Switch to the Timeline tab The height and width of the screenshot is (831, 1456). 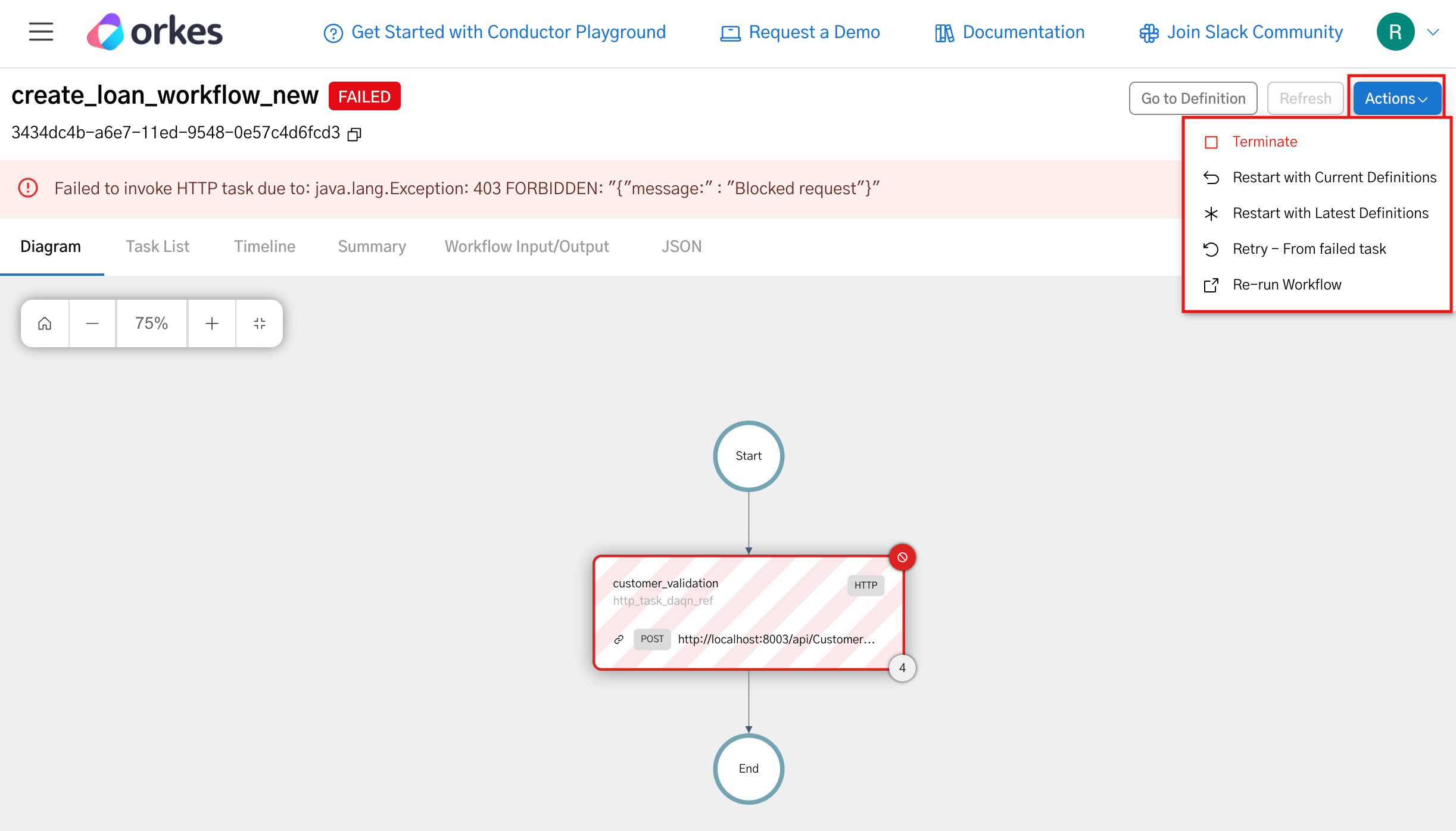[x=264, y=246]
